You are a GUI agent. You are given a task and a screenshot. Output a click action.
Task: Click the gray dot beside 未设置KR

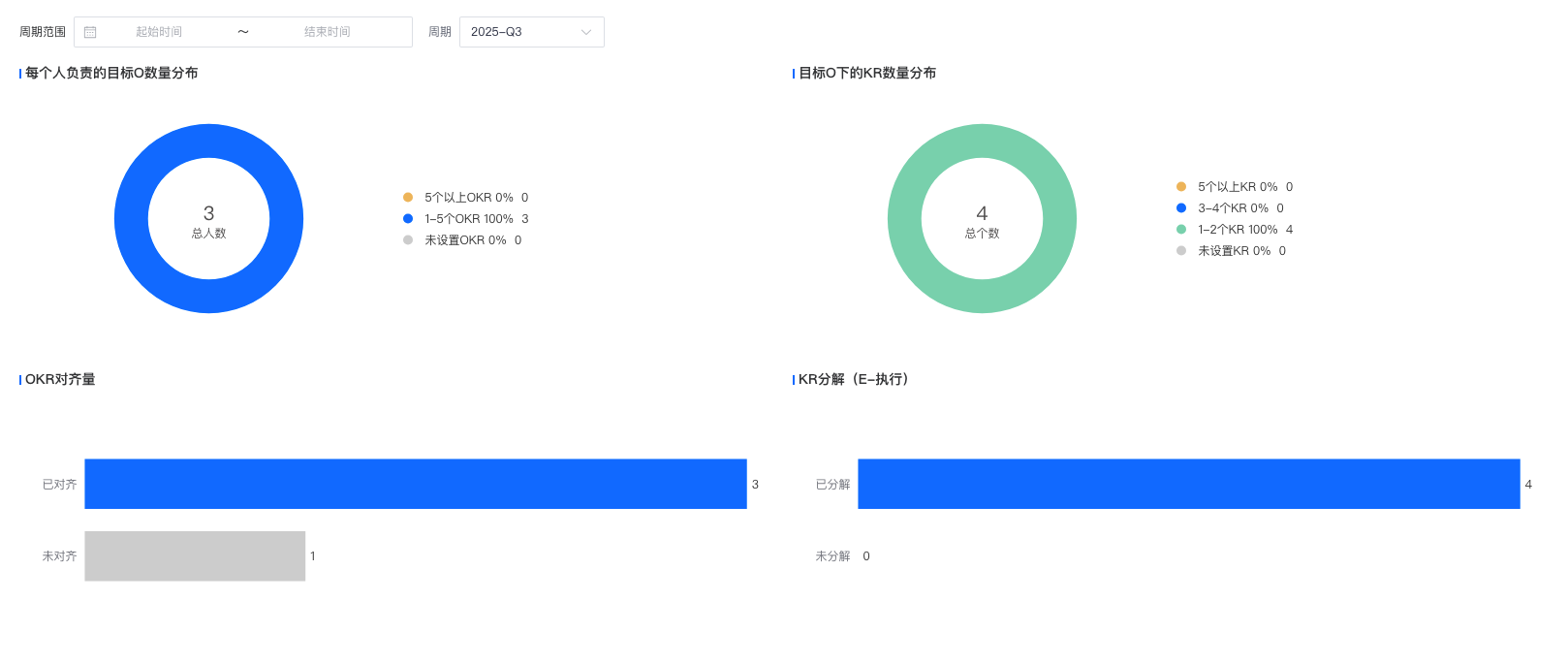1181,251
